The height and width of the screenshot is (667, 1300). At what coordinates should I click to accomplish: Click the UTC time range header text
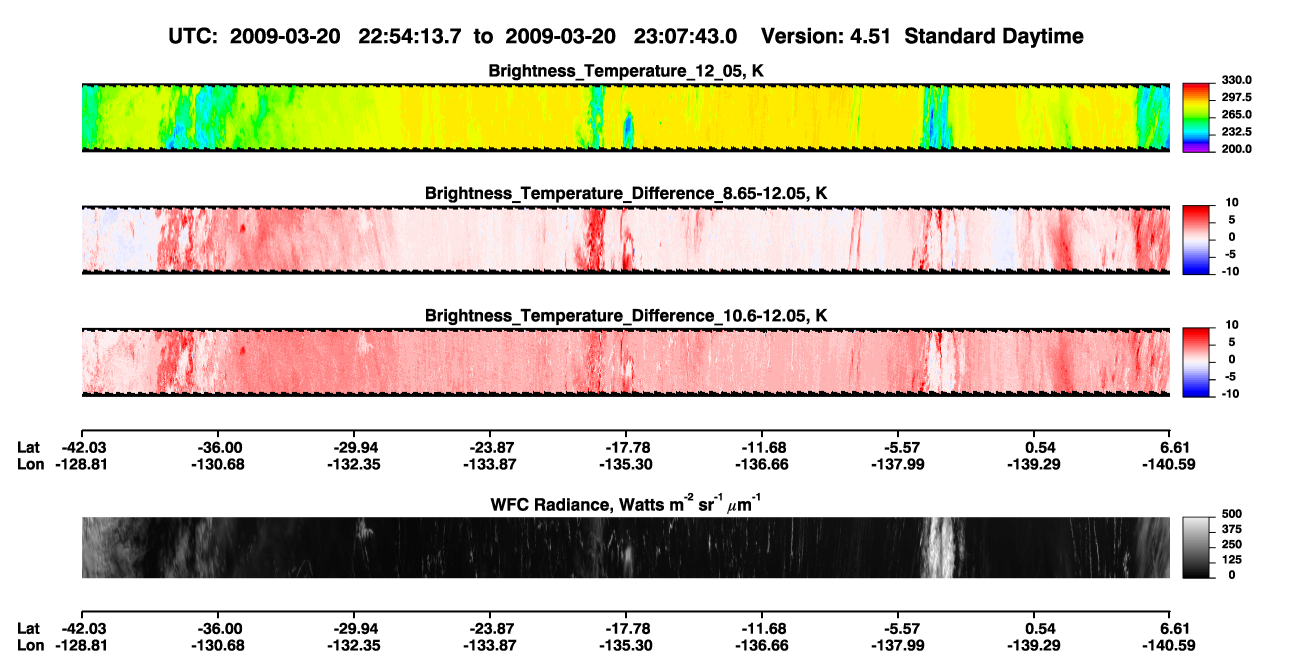[x=454, y=36]
